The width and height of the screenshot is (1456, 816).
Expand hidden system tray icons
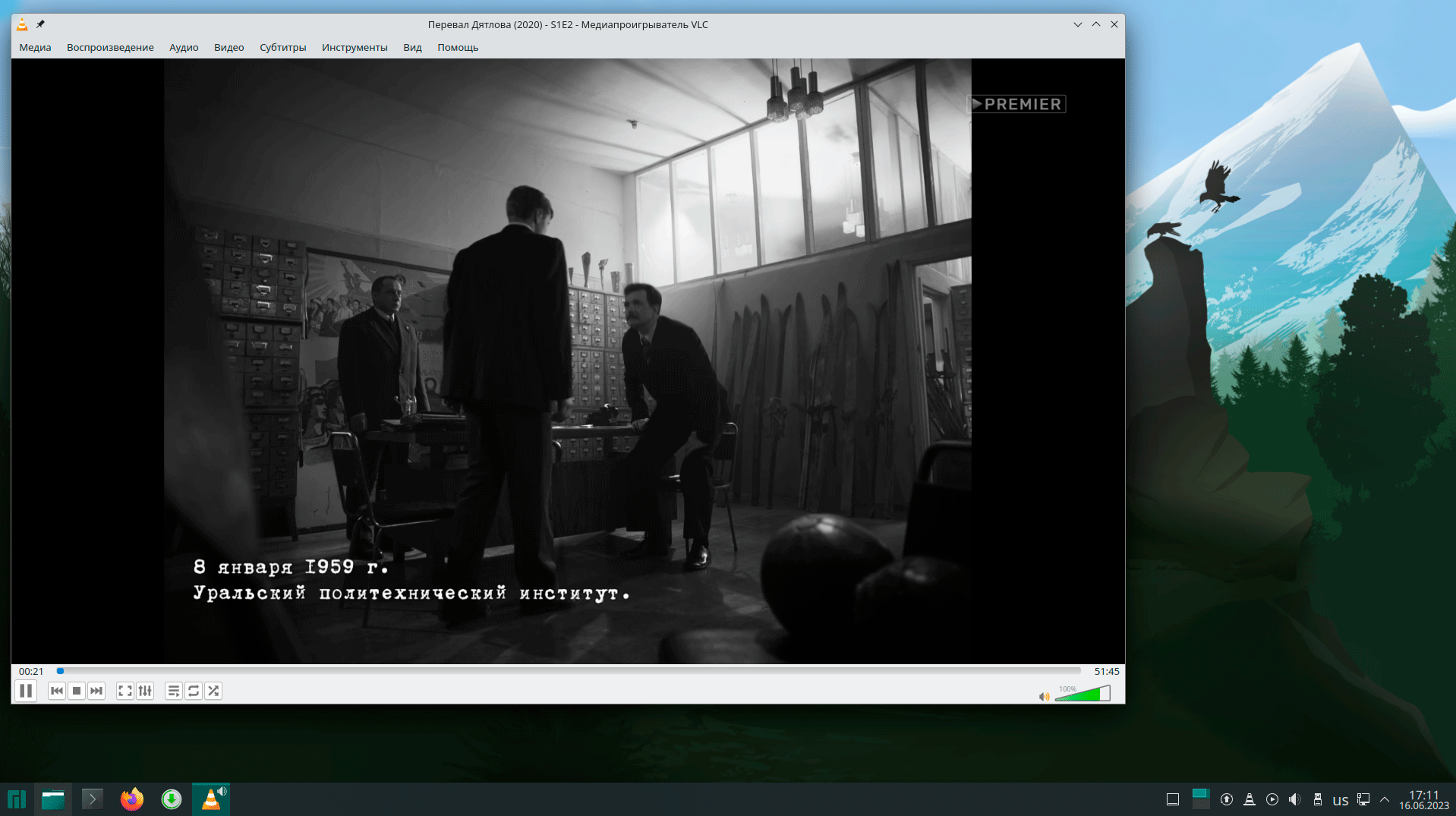click(x=1385, y=799)
